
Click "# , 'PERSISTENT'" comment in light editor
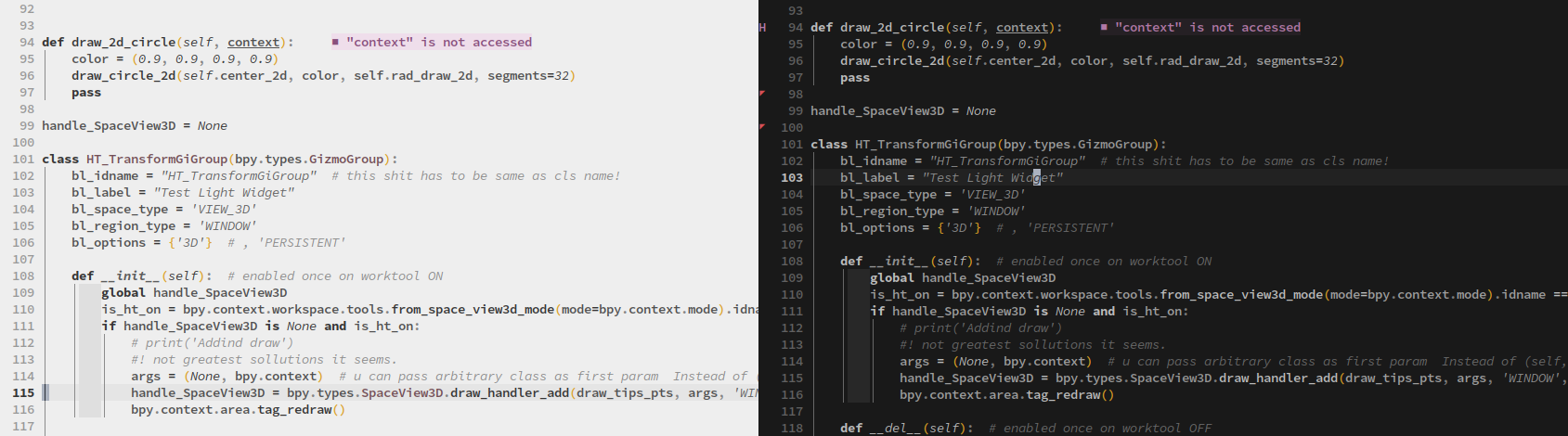pyautogui.click(x=287, y=243)
